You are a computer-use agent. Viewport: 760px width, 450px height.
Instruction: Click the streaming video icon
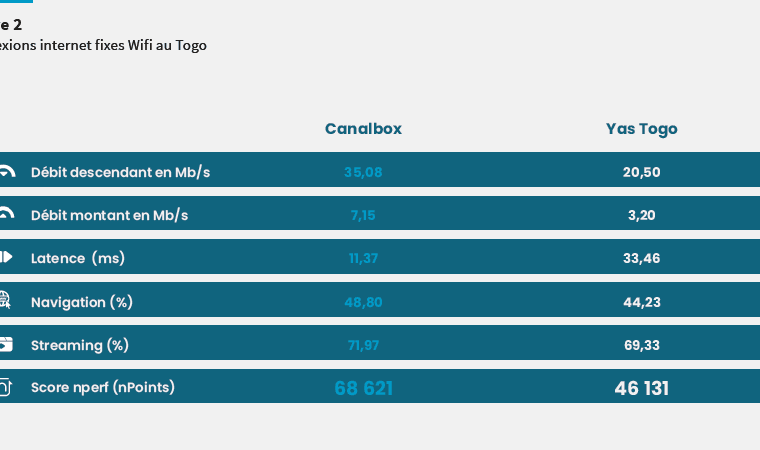point(6,344)
